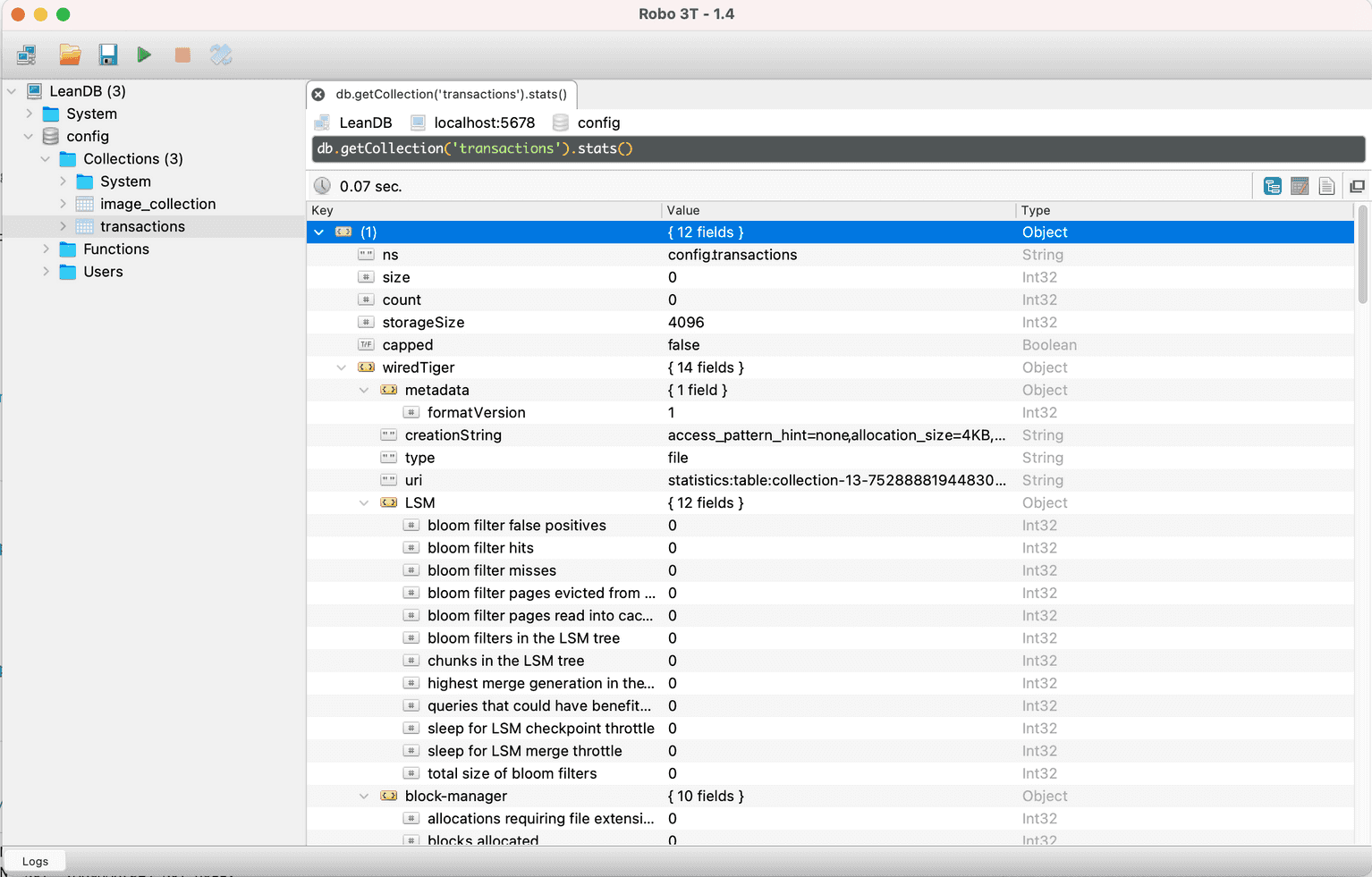The height and width of the screenshot is (877, 1372).
Task: Select the image_collection collection
Action: pyautogui.click(x=157, y=204)
